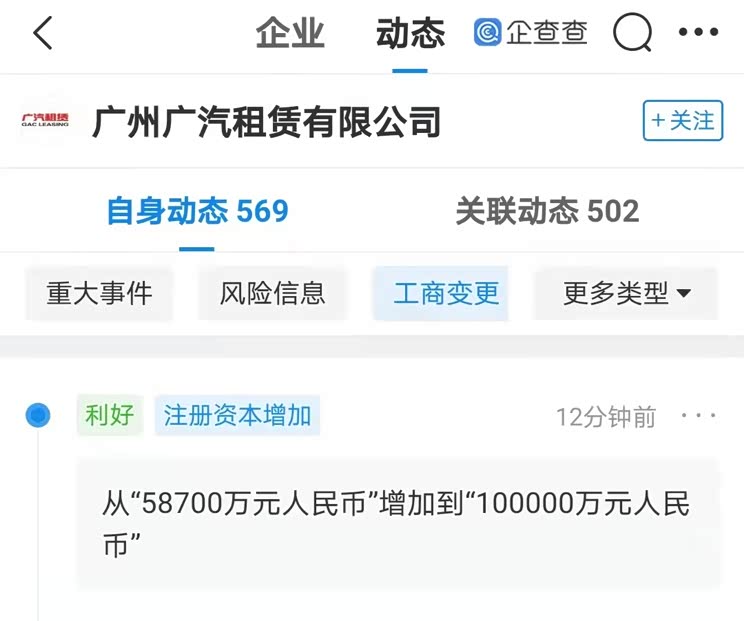The width and height of the screenshot is (744, 621).
Task: Open the GAC Leasing company logo
Action: [45, 120]
